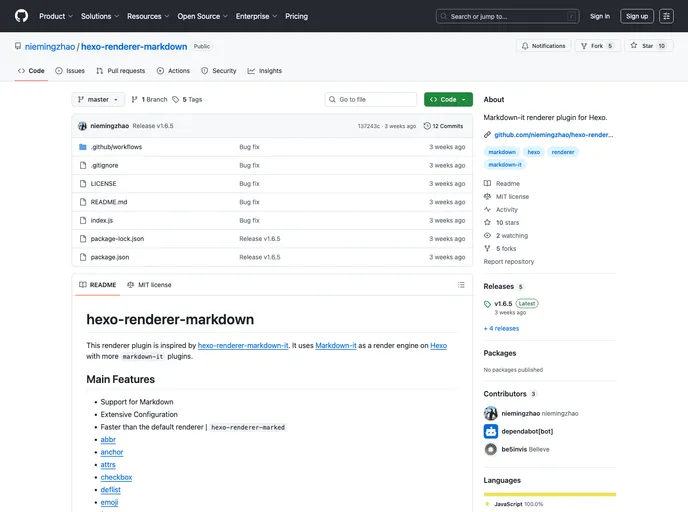Open the 137243c commit hash
Viewport: 688px width, 512px height.
click(x=368, y=126)
